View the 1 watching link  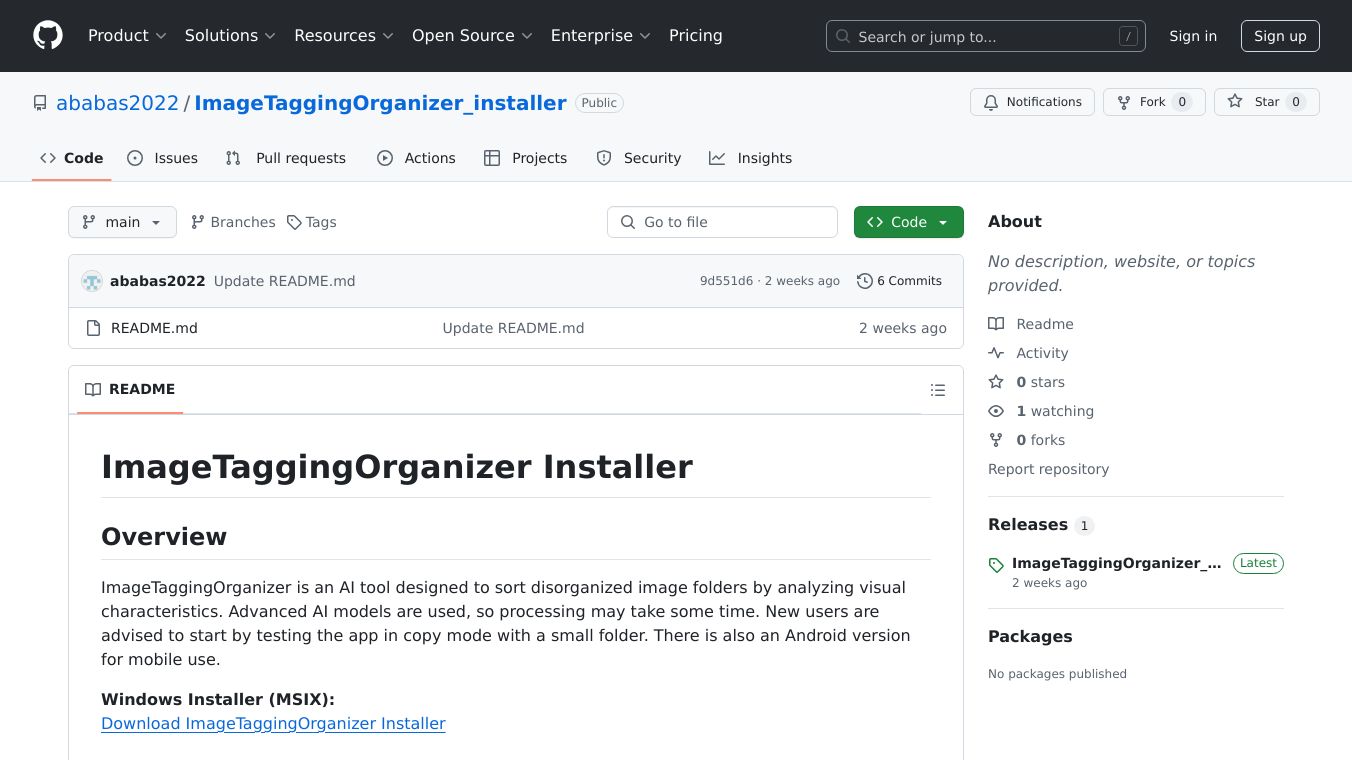[1041, 411]
